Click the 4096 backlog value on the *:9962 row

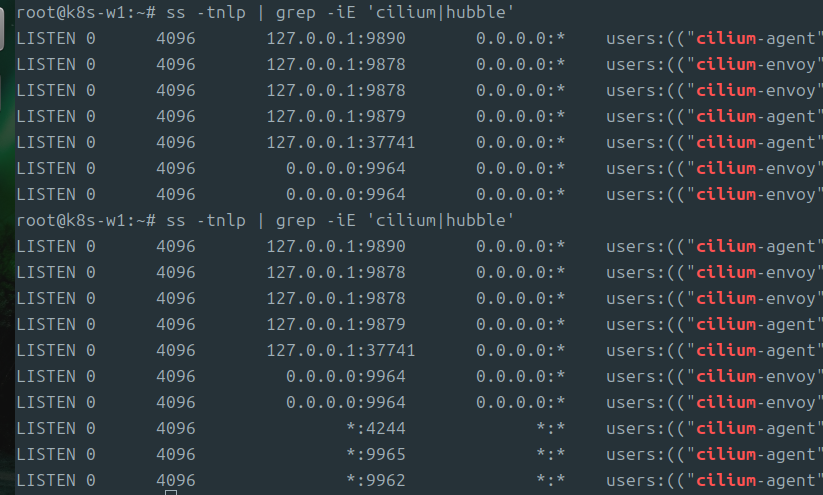pyautogui.click(x=176, y=480)
